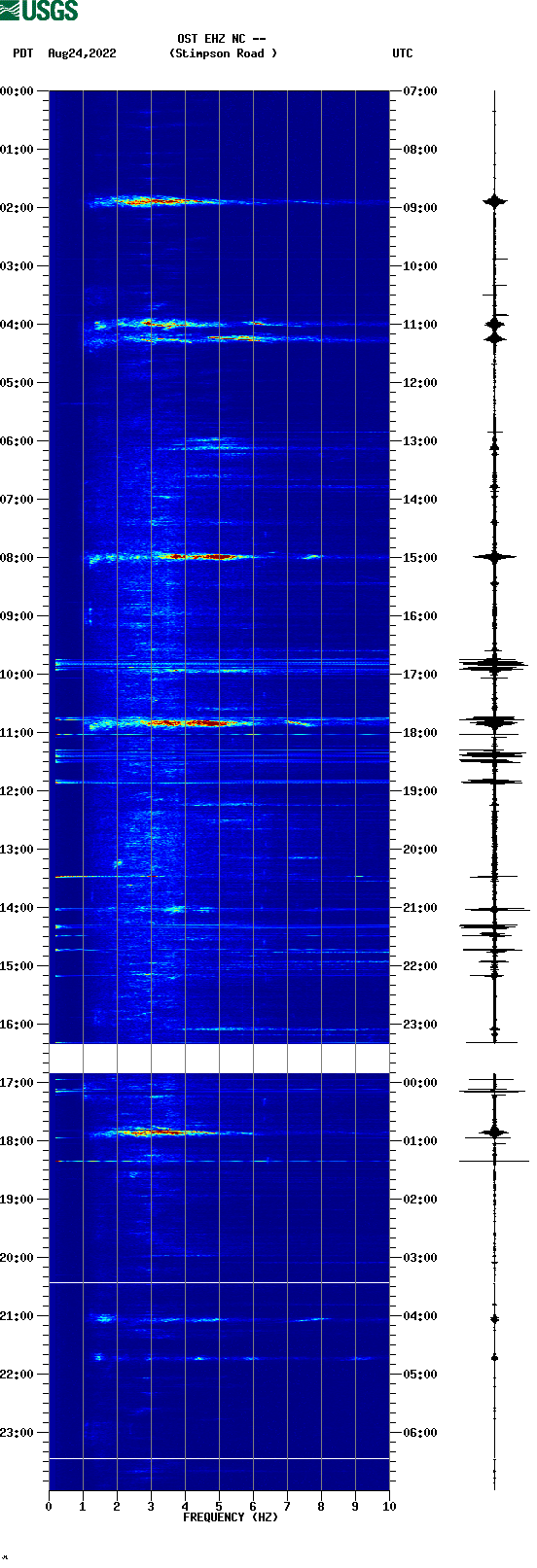This screenshot has width=537, height=1568.
Task: Click the 'UTC' timezone label
Action: click(403, 53)
